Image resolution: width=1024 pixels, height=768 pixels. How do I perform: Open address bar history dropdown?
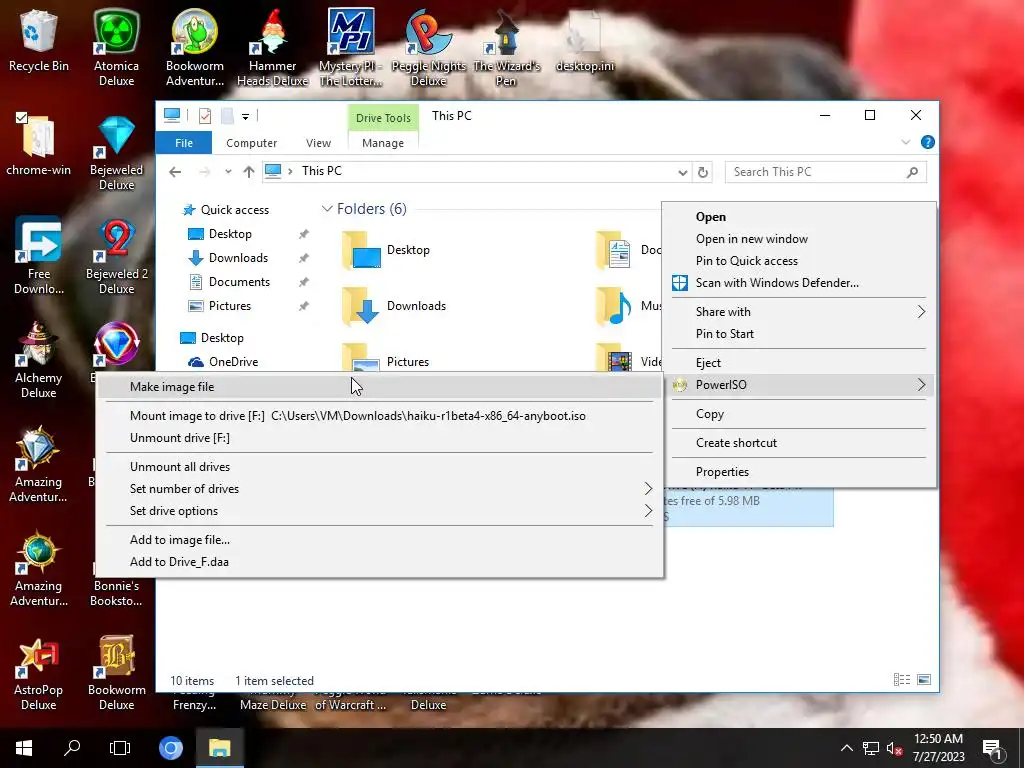click(x=682, y=172)
